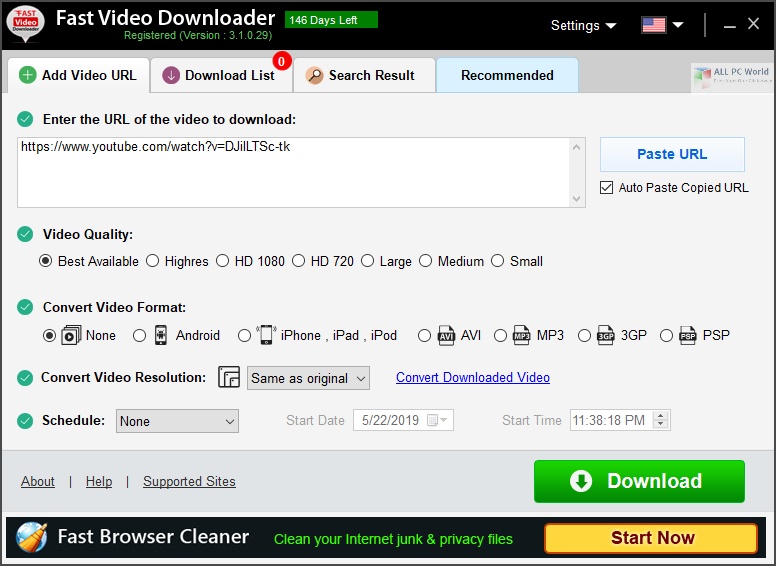This screenshot has height=566, width=776.
Task: Click the purple download arrow icon on the Download List tab
Action: [171, 75]
